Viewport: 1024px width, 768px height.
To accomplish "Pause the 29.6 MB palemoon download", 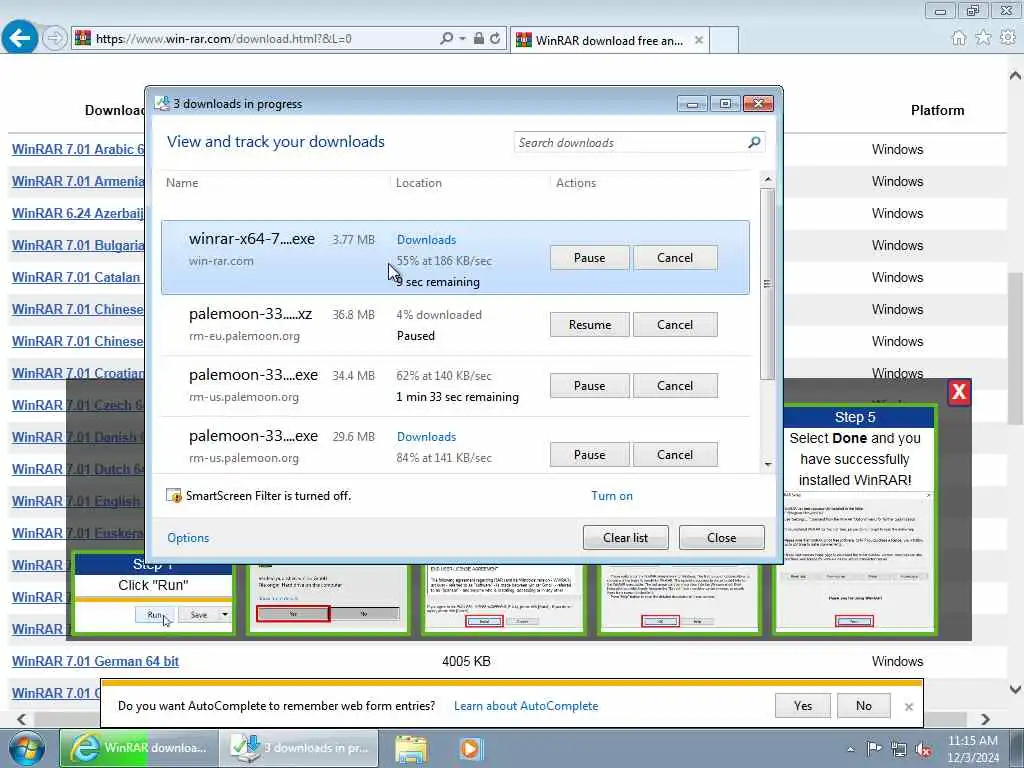I will click(589, 455).
